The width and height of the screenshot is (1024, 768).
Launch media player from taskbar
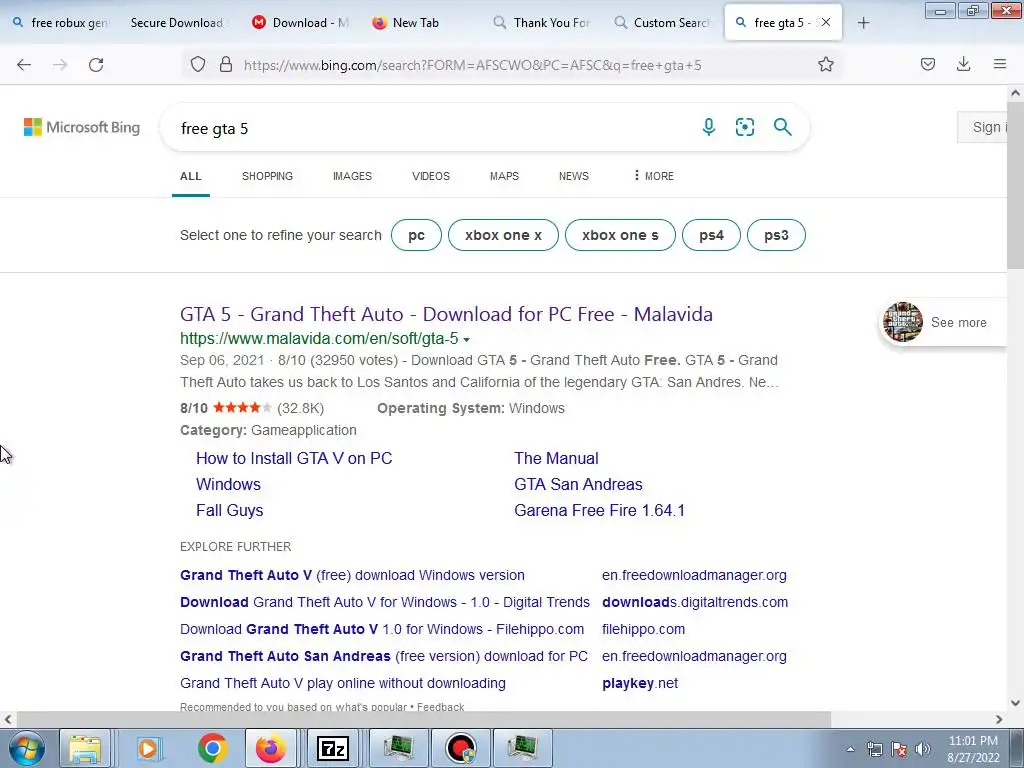pos(148,748)
